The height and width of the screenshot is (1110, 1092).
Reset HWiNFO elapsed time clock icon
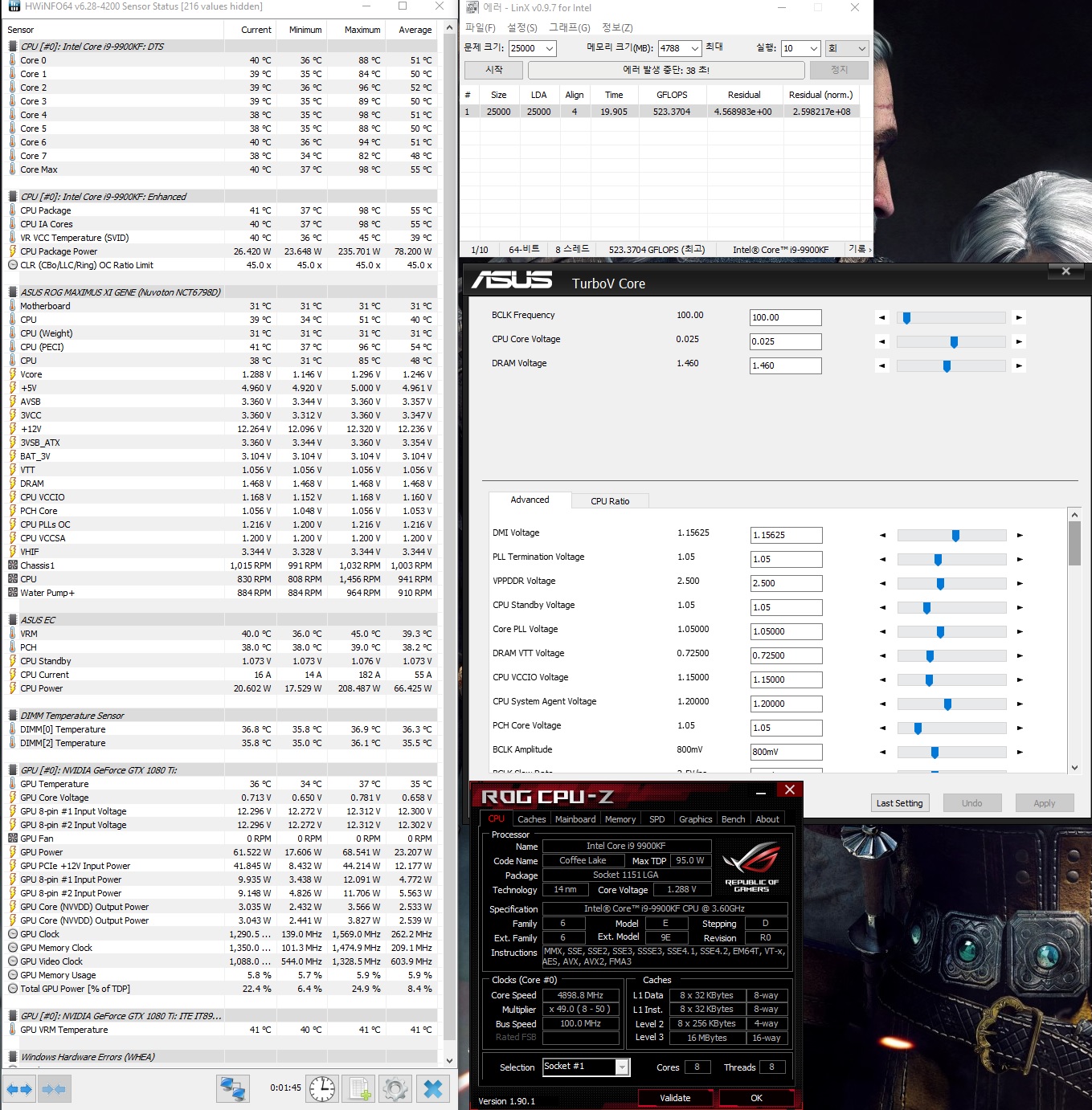tap(322, 1089)
